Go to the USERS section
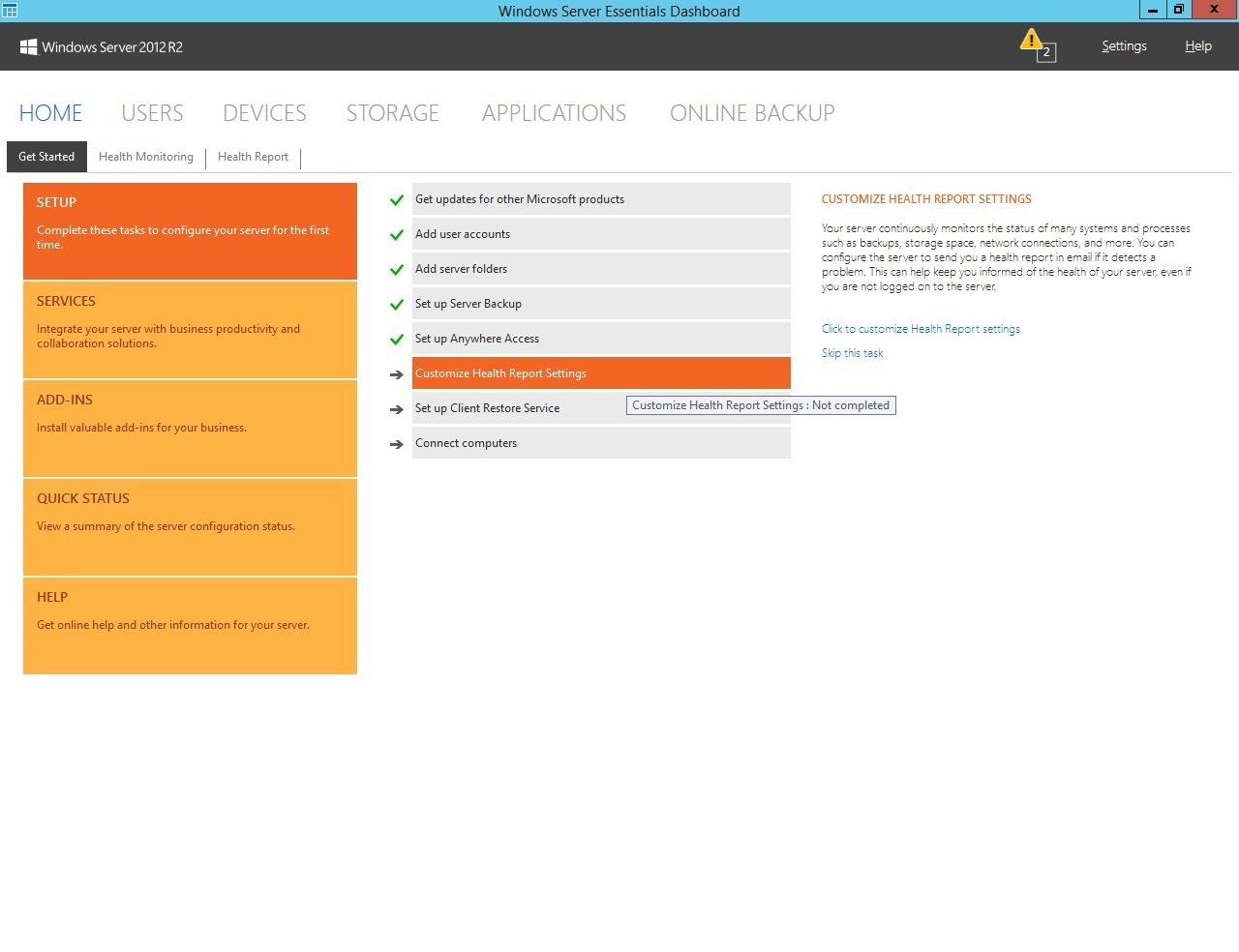Image resolution: width=1239 pixels, height=952 pixels. (152, 113)
